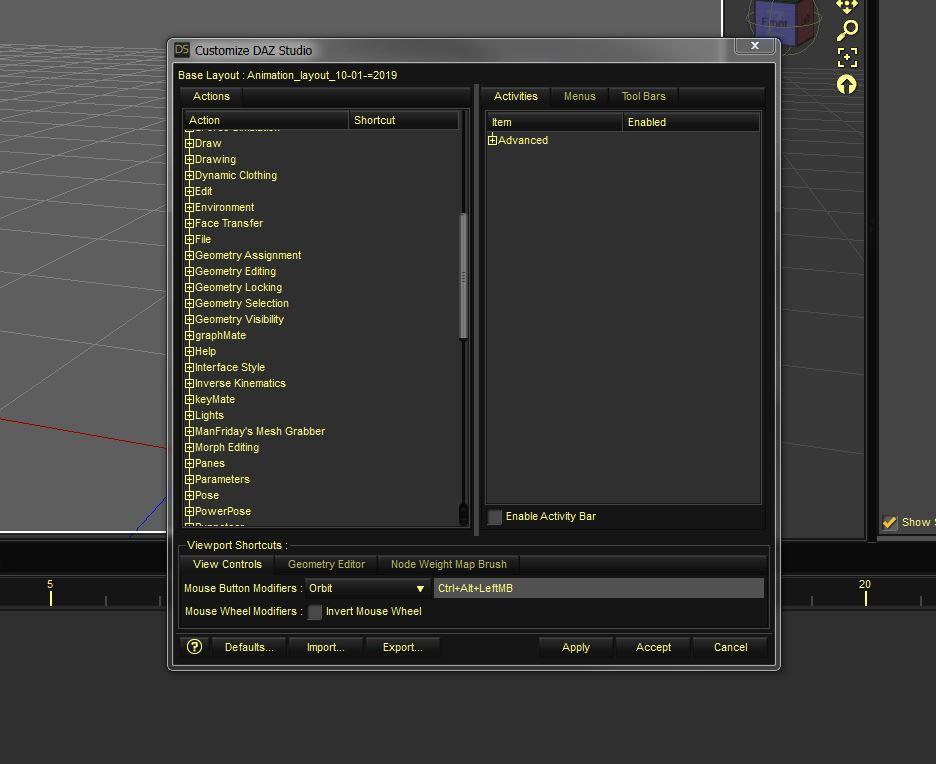Image resolution: width=936 pixels, height=764 pixels.
Task: Select the Actions tab
Action: coord(211,96)
